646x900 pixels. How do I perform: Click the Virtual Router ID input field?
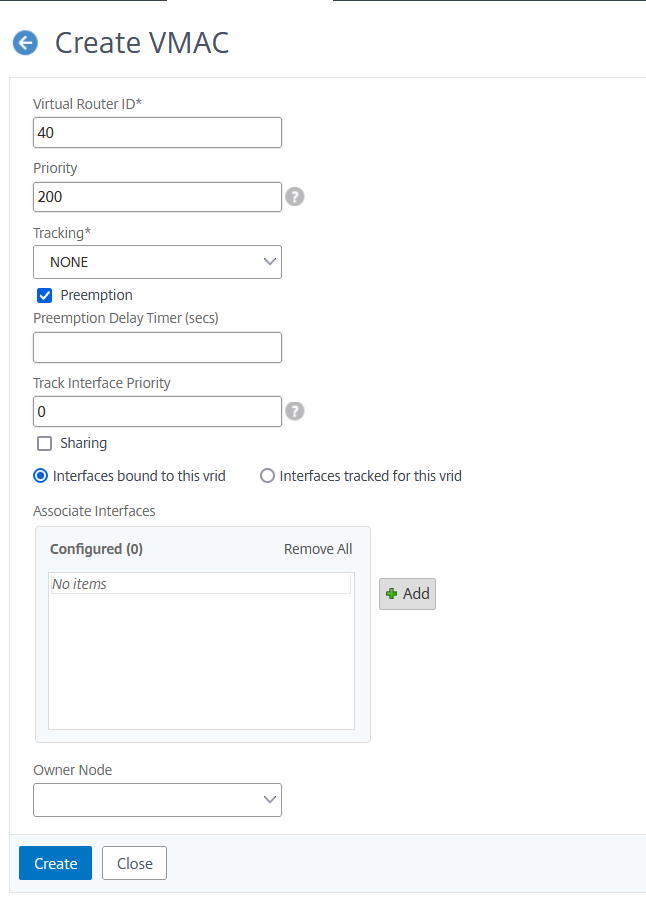click(157, 132)
